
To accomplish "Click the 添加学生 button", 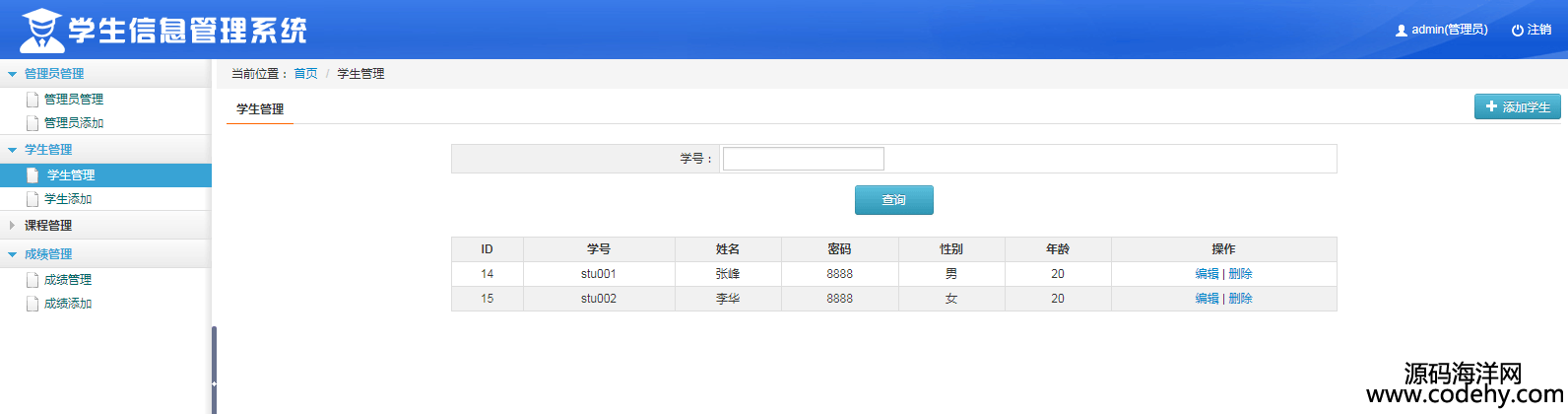I will pos(1517,106).
